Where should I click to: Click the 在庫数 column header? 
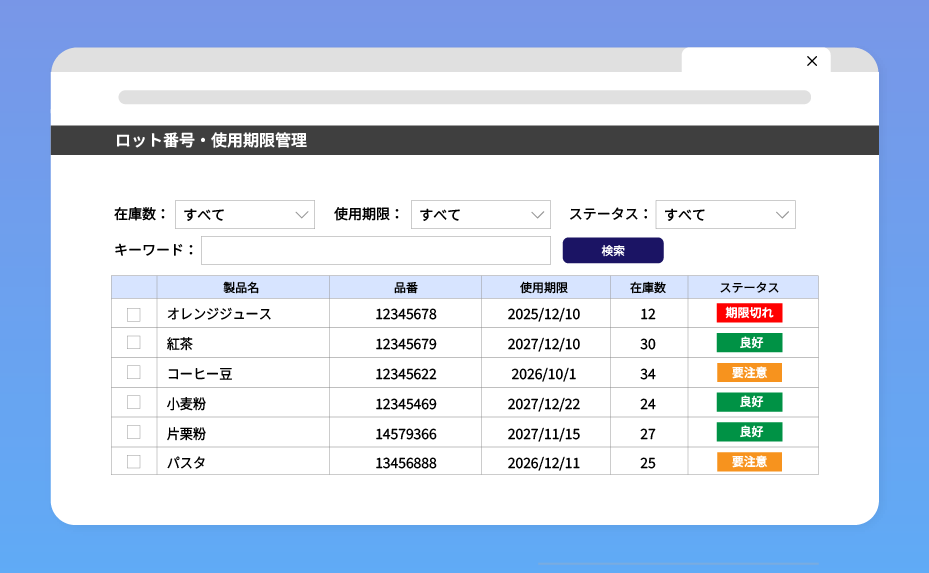(648, 288)
